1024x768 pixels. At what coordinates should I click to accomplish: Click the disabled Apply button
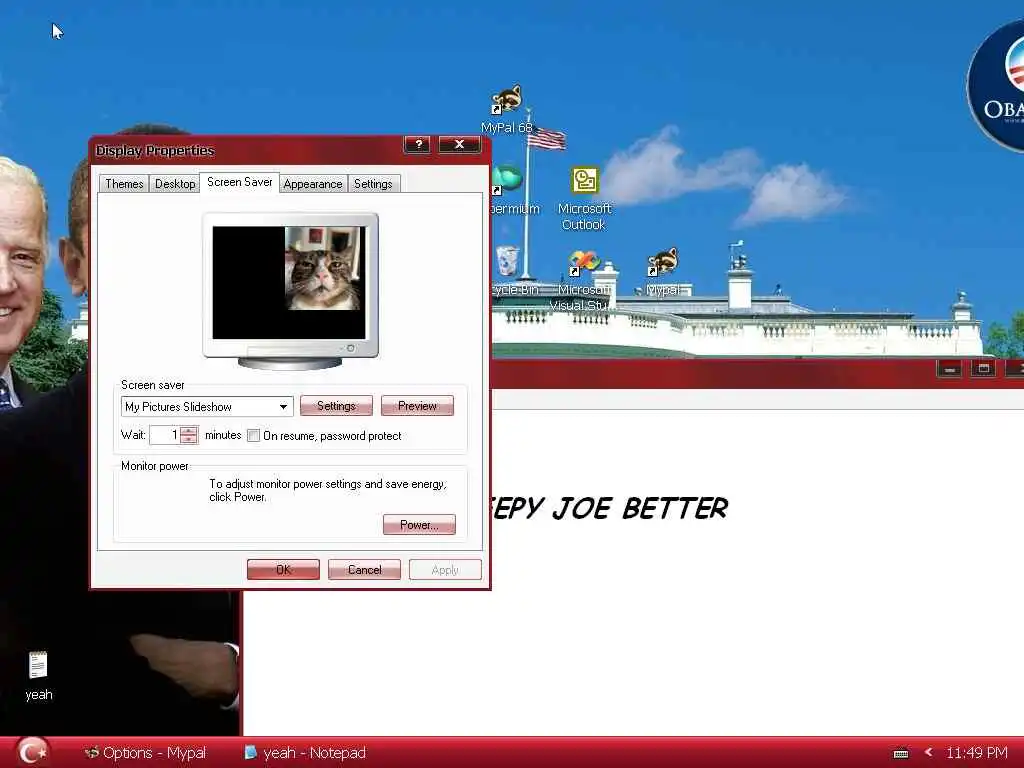pos(445,569)
